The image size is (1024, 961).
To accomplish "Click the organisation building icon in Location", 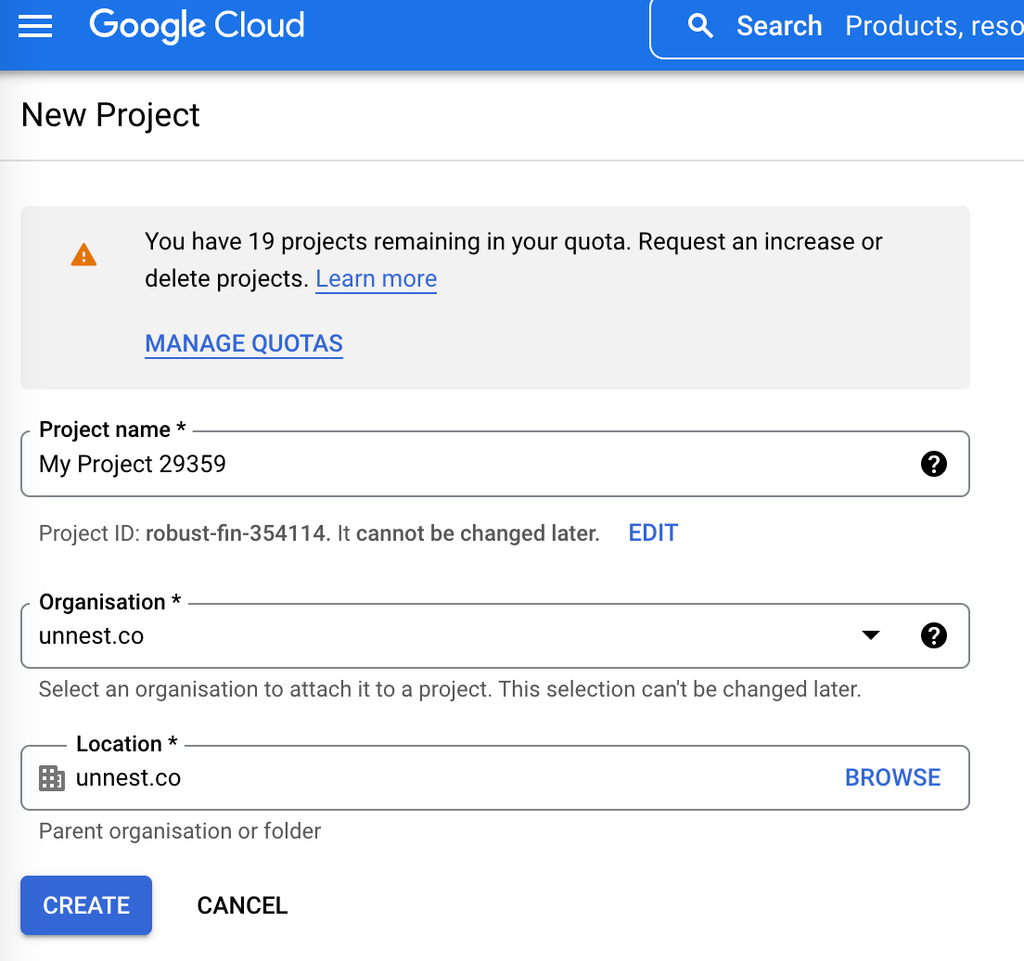I will (52, 778).
